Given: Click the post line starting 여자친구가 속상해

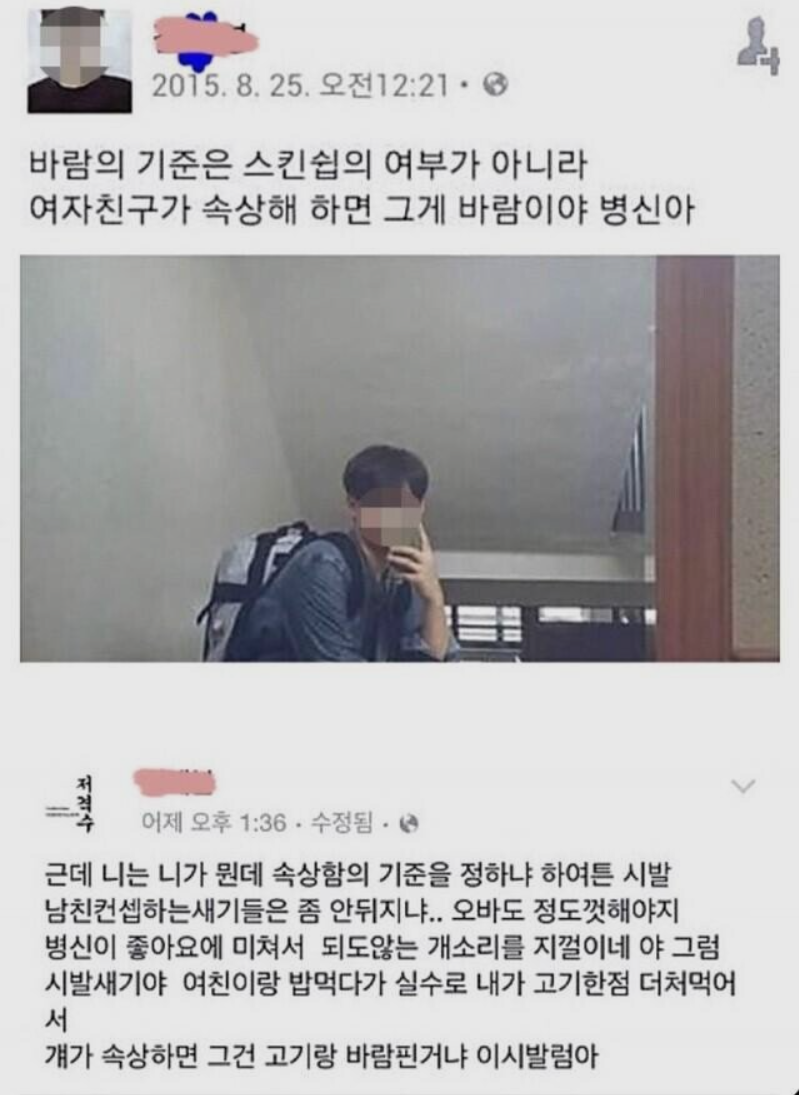Looking at the screenshot, I should tap(361, 210).
